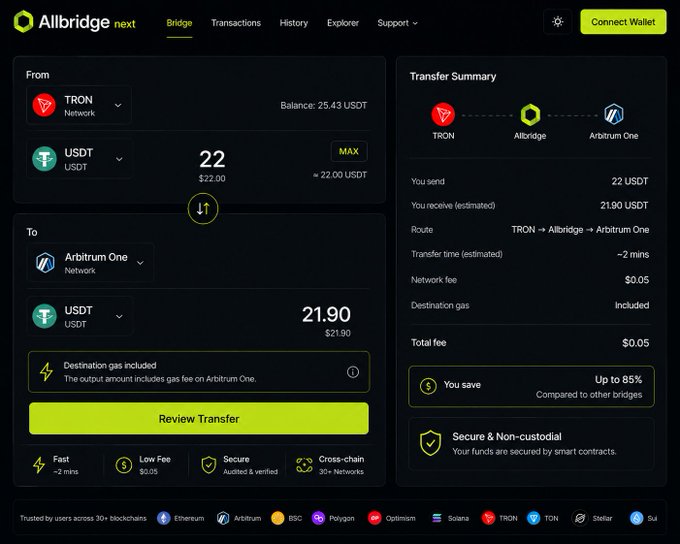This screenshot has width=680, height=544.
Task: Click the Low Fee dollar icon
Action: click(124, 465)
